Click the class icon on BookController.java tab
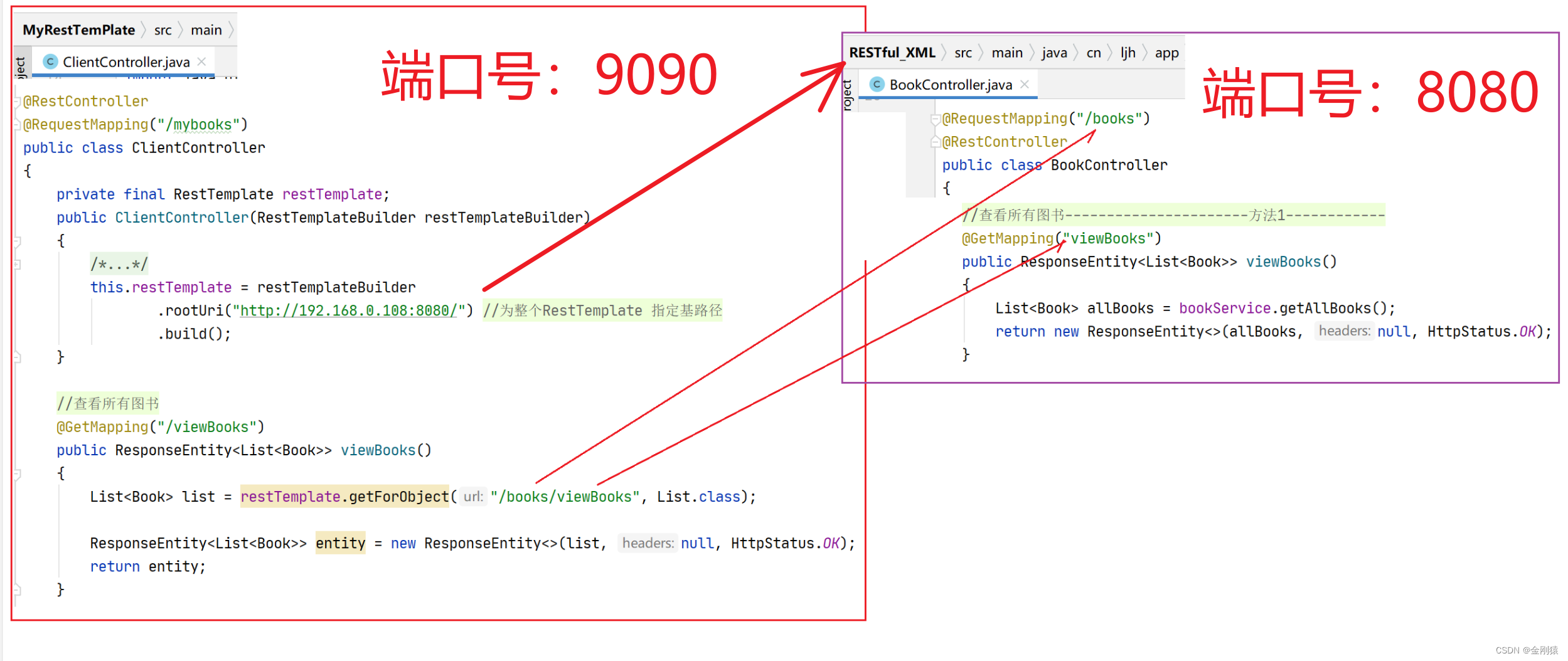Image resolution: width=1568 pixels, height=661 pixels. [877, 84]
